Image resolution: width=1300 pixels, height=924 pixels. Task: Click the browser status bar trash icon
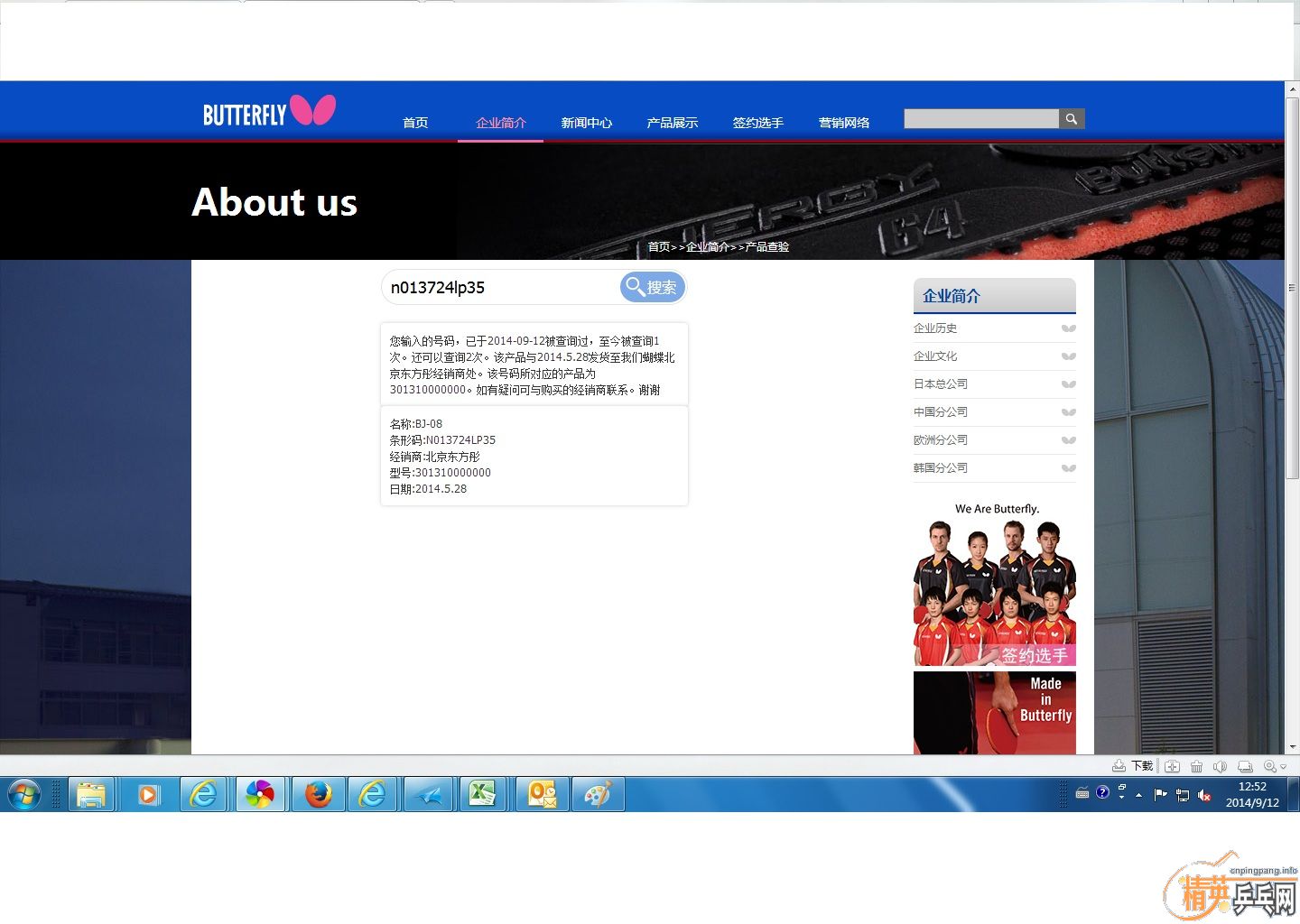(1196, 766)
